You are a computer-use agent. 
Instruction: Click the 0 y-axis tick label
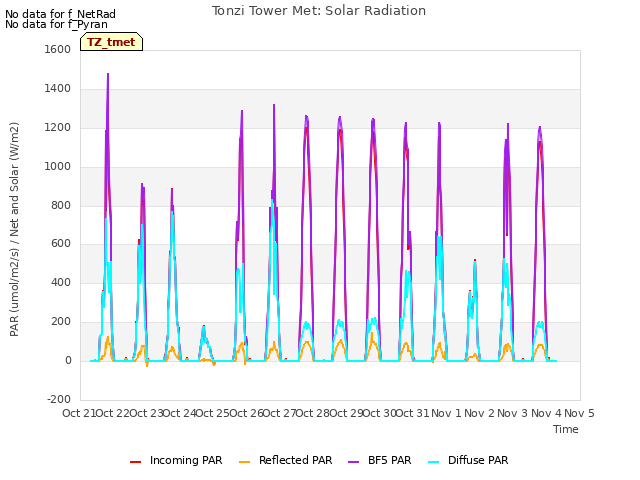tap(68, 360)
